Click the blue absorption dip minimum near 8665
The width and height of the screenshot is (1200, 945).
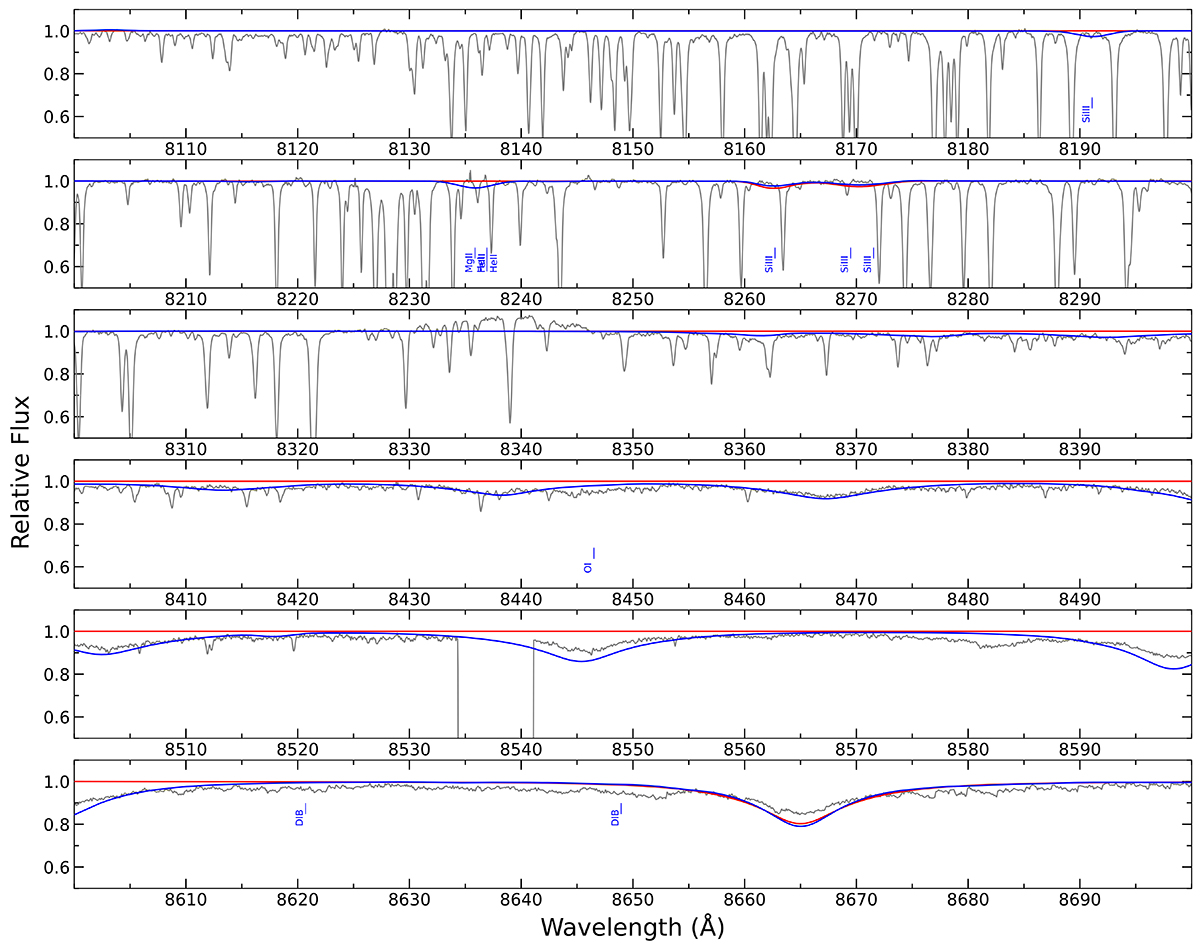coord(800,826)
